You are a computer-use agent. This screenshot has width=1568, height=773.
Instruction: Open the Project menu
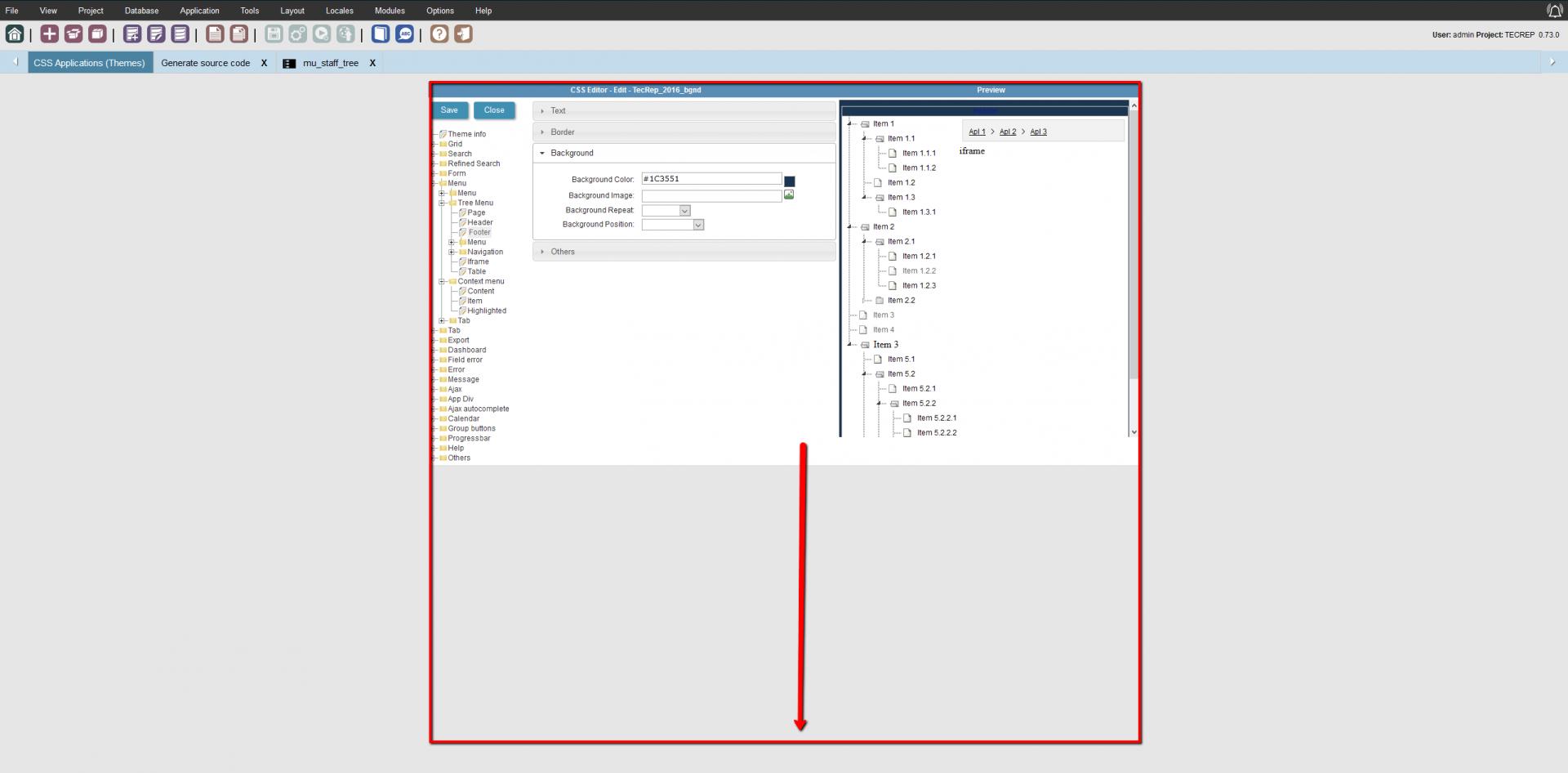[x=91, y=11]
